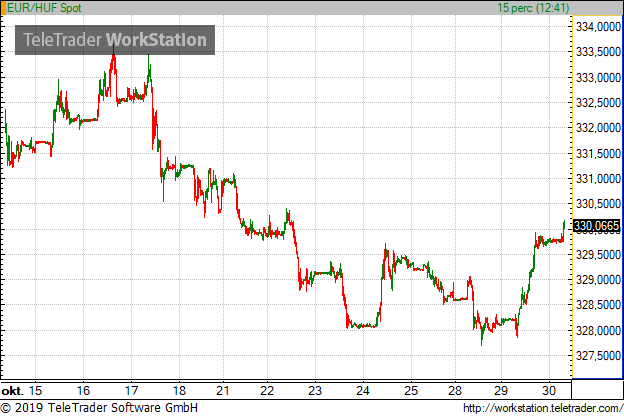Screen dimensions: 624x417
Task: Click the EUR/HUF Spot chart title
Action: [44, 8]
